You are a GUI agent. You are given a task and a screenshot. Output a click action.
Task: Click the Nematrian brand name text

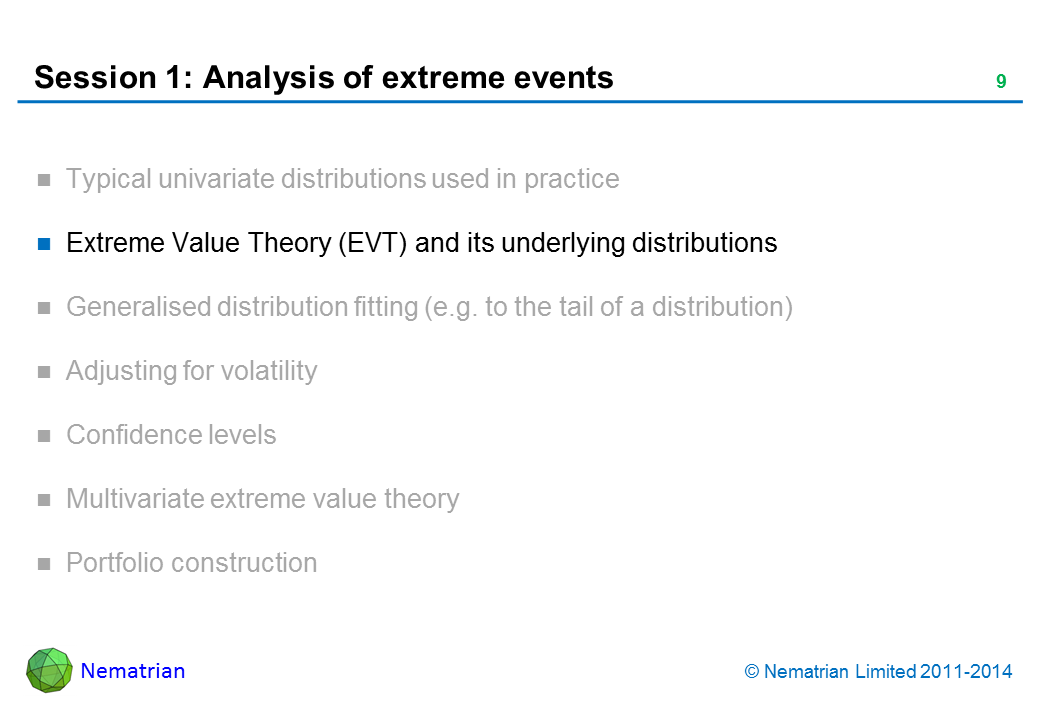tap(133, 671)
